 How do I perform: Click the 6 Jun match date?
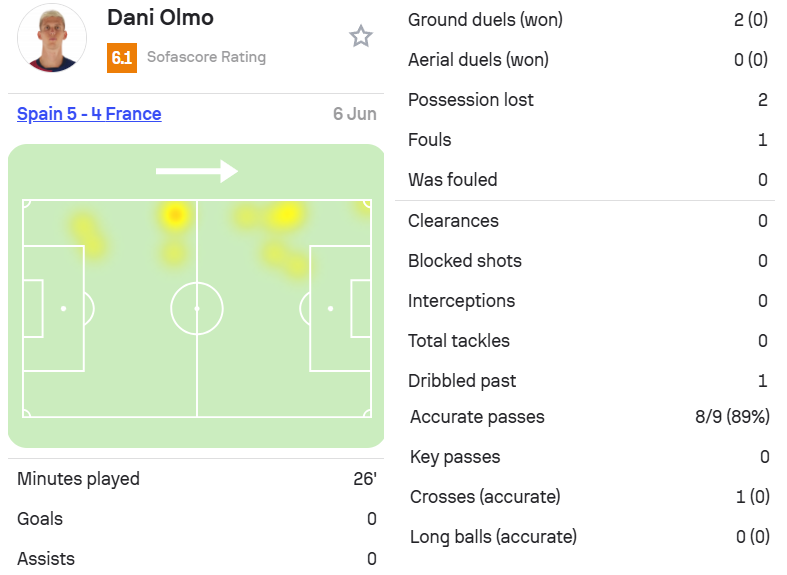pos(355,114)
